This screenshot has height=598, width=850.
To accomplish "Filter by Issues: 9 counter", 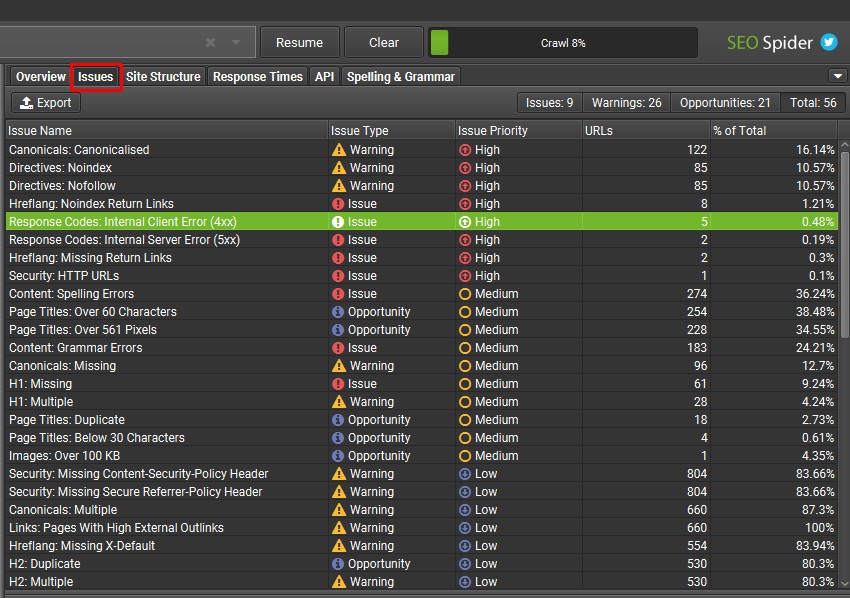I will 549,102.
